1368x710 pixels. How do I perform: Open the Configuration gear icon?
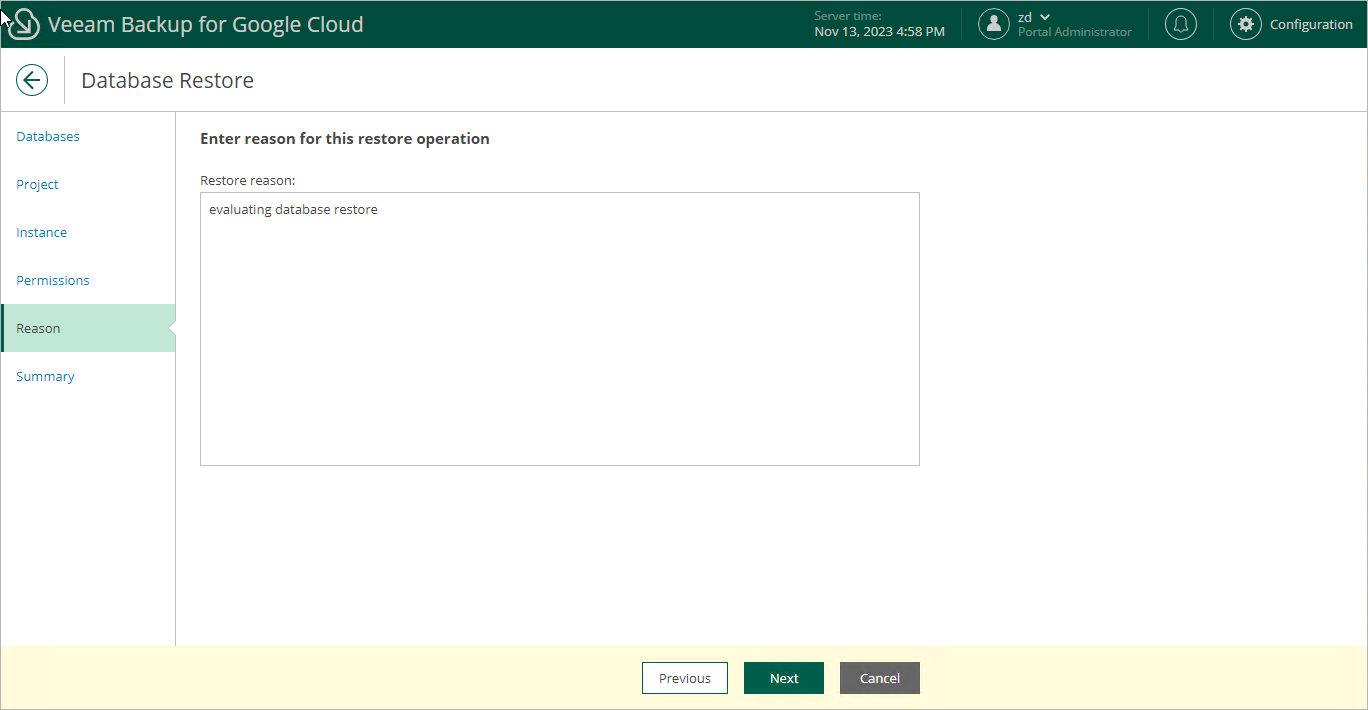pos(1245,24)
